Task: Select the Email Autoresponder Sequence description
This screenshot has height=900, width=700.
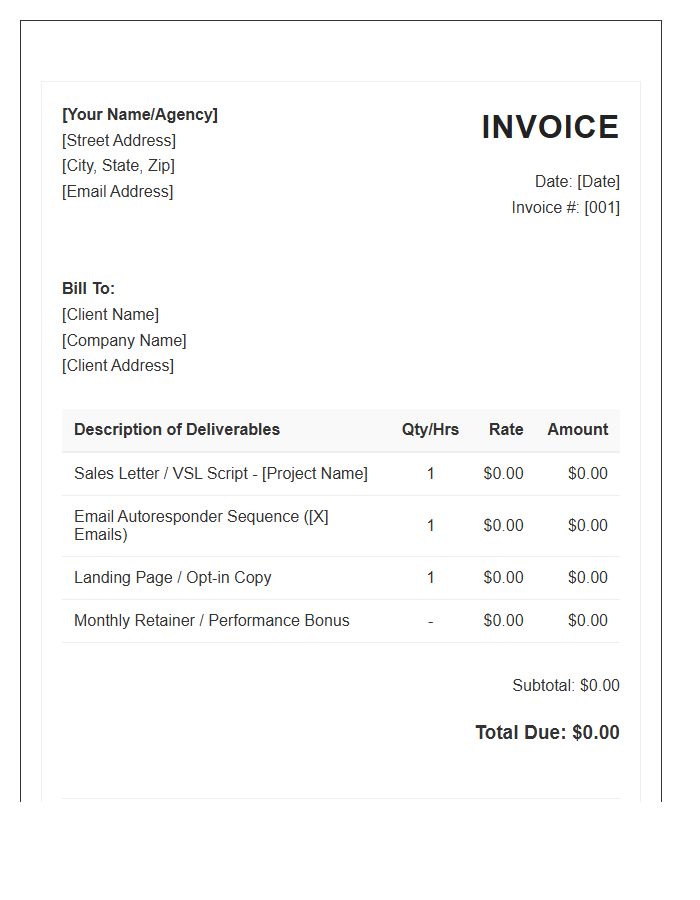Action: pos(201,526)
